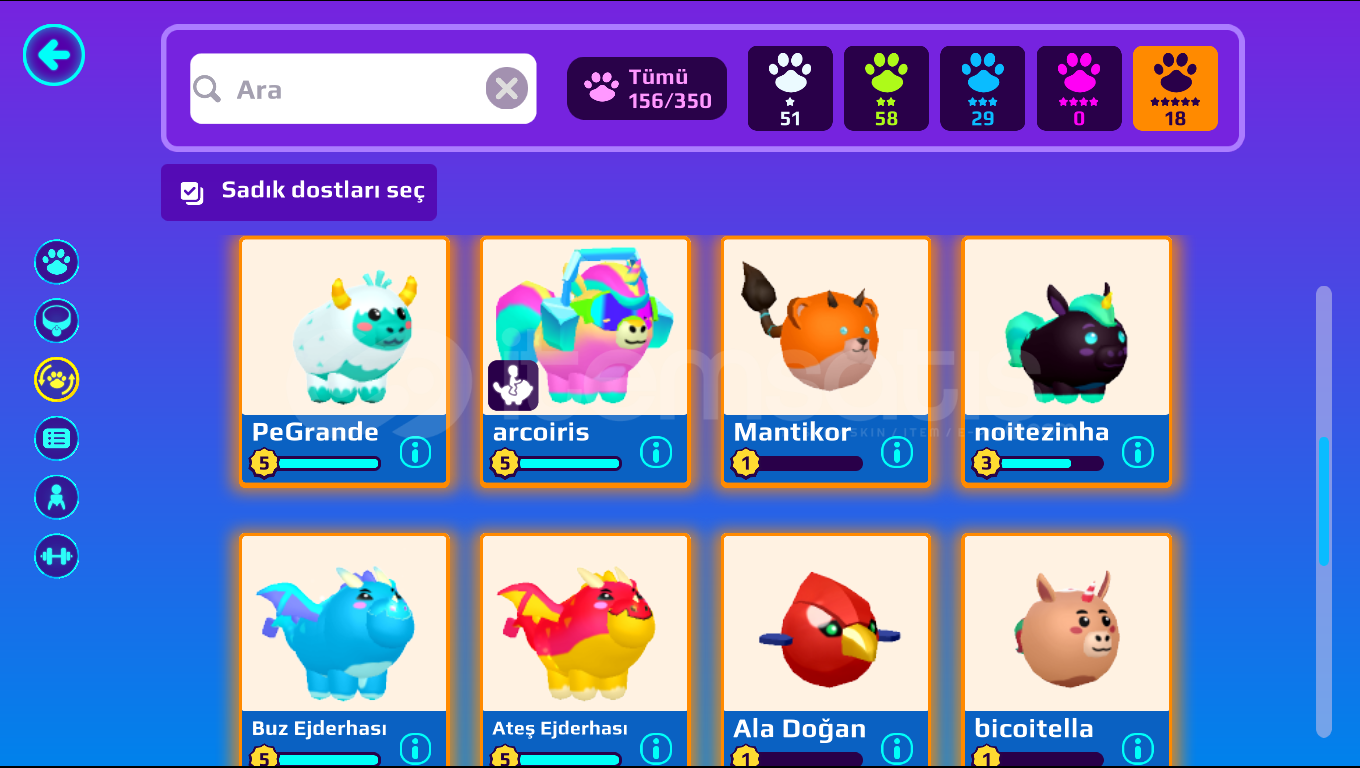This screenshot has height=768, width=1360.
Task: Select the four-star pets filter (0)
Action: click(1079, 88)
